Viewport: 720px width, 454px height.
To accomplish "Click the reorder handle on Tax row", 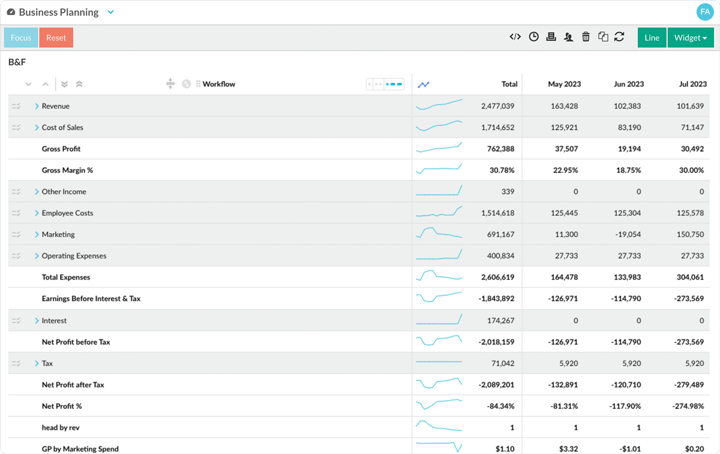I will 16,363.
